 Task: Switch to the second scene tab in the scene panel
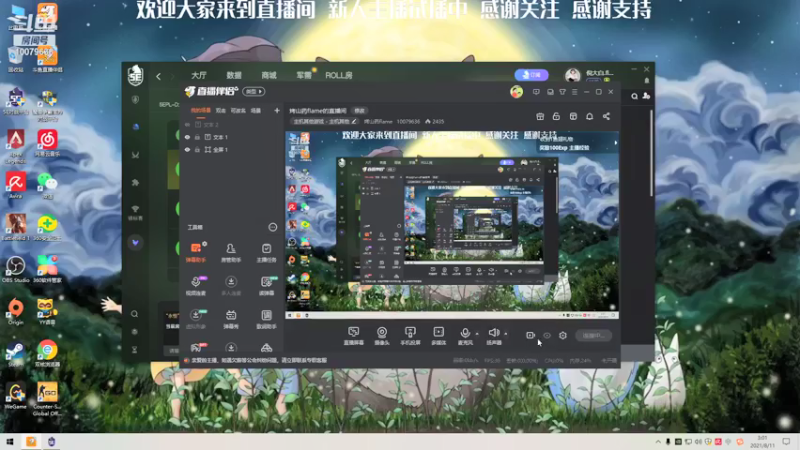tap(220, 110)
